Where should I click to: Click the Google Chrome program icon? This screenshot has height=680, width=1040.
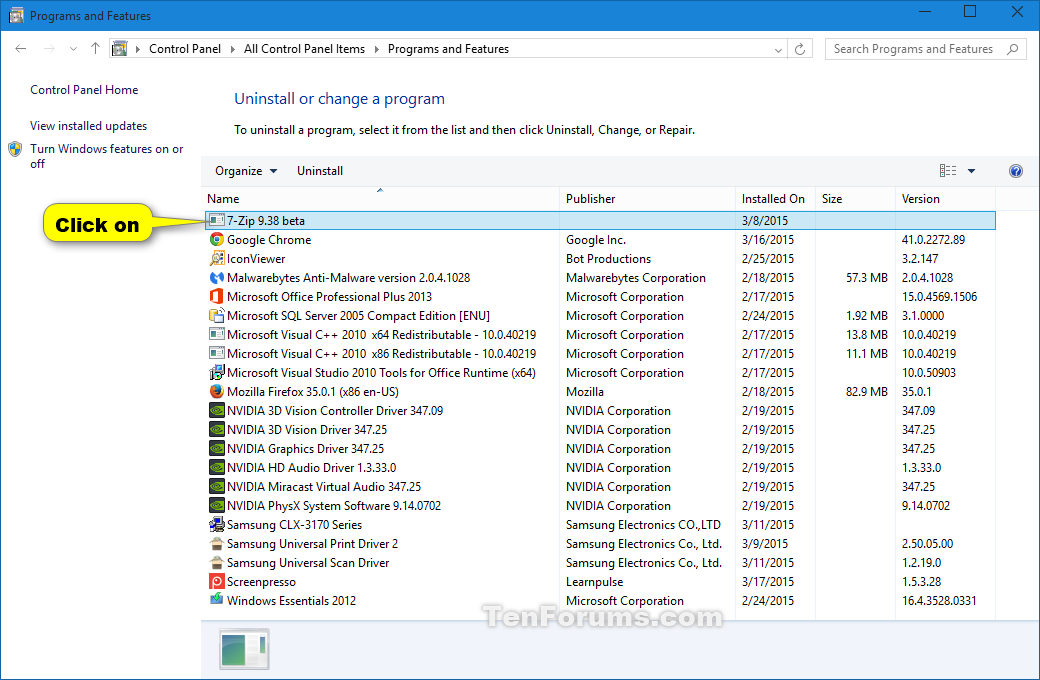[x=216, y=240]
